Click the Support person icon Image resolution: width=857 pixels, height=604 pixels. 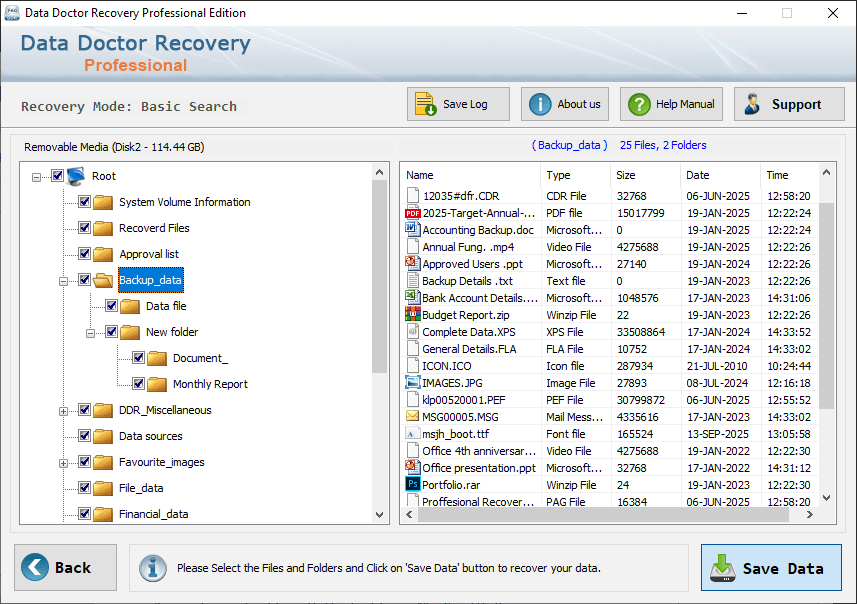(753, 104)
